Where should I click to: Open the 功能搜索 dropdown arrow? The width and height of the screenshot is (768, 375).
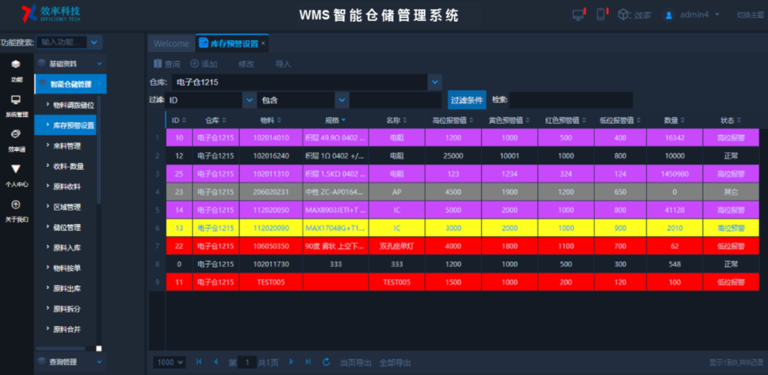pos(95,43)
